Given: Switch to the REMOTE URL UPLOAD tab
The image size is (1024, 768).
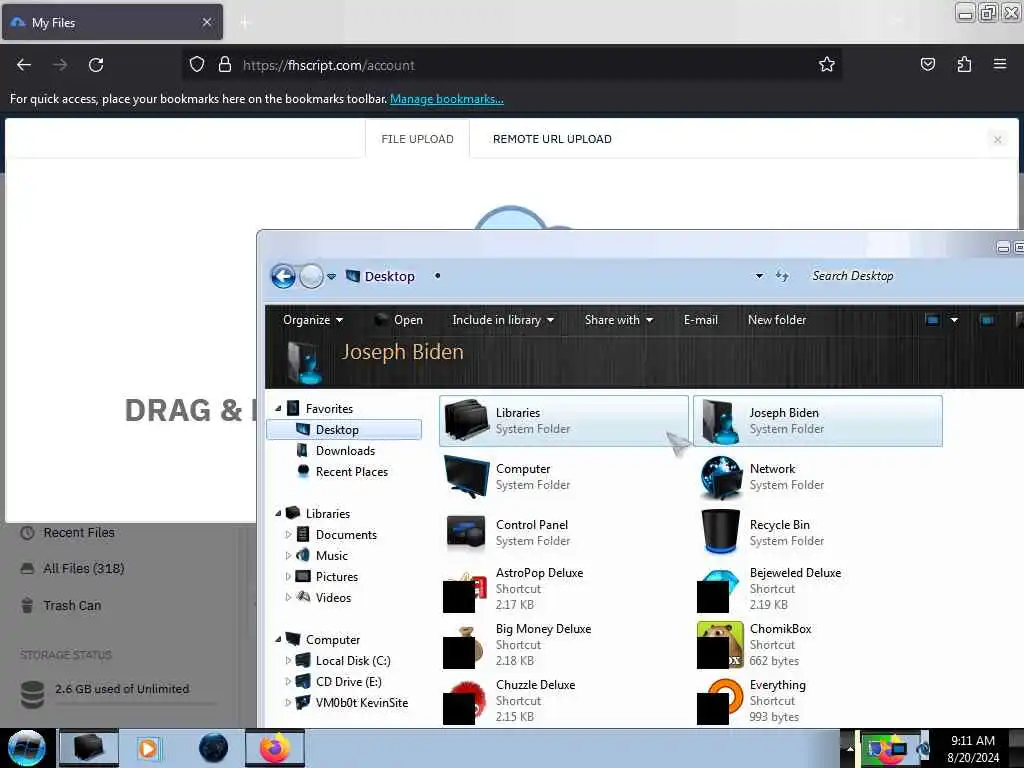Looking at the screenshot, I should click(x=552, y=139).
